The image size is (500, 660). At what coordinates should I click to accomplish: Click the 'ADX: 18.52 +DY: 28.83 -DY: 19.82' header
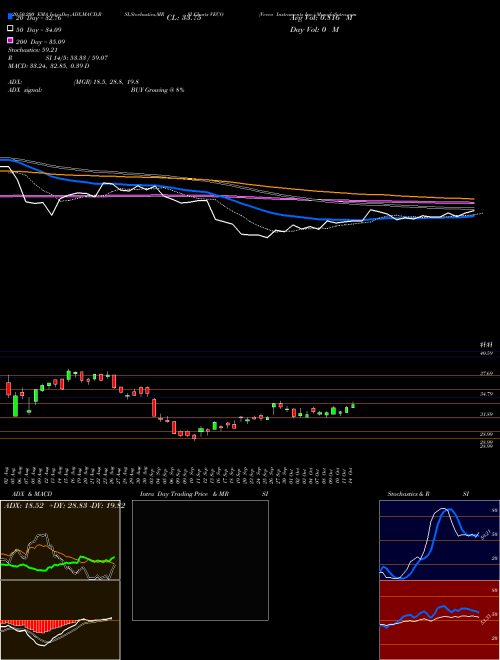(x=64, y=506)
